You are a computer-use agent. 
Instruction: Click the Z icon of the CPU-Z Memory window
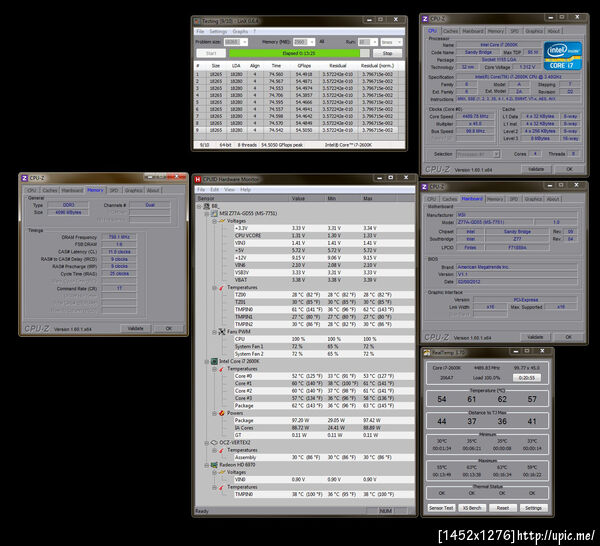pos(25,178)
